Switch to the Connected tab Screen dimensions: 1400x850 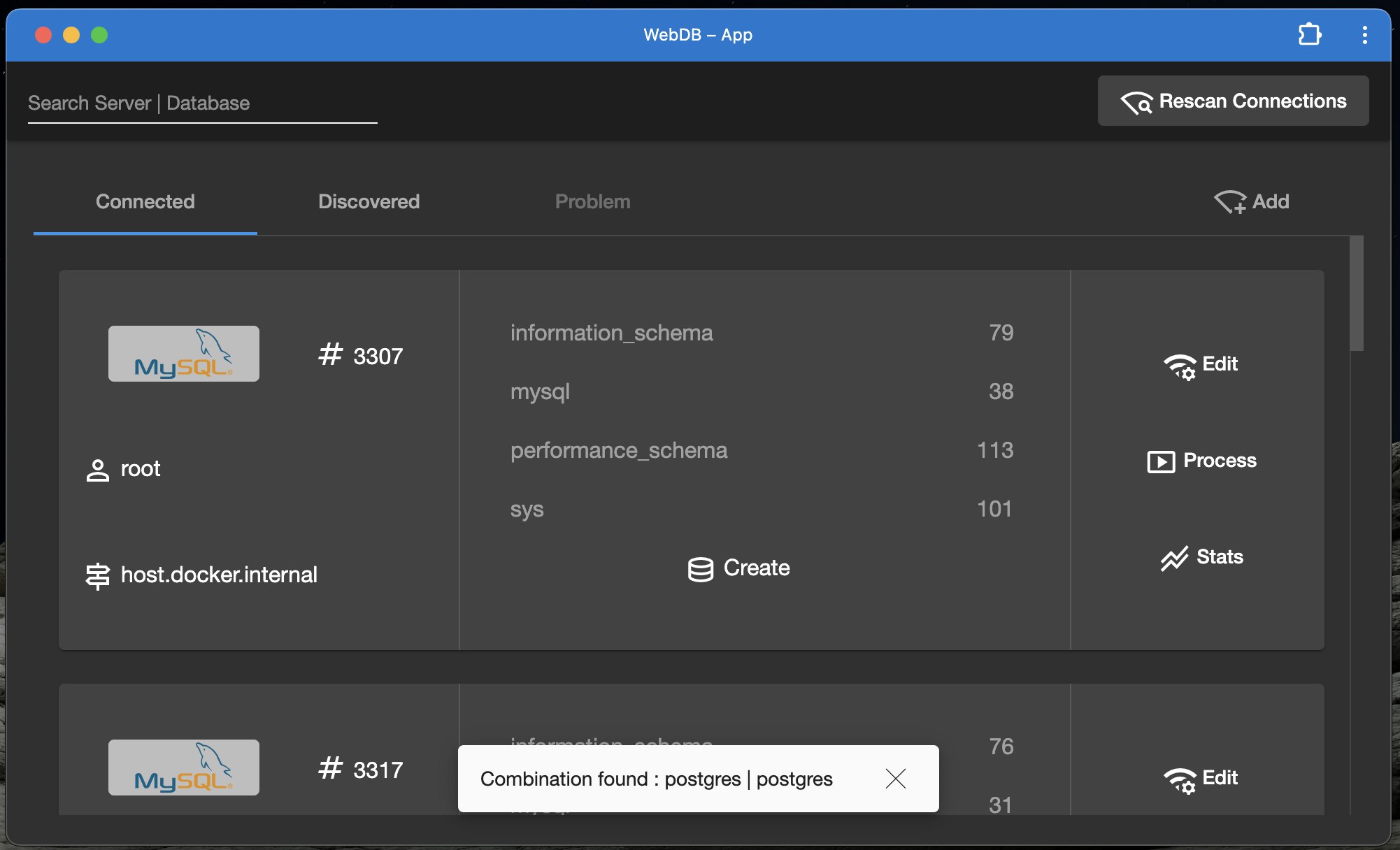coord(145,201)
